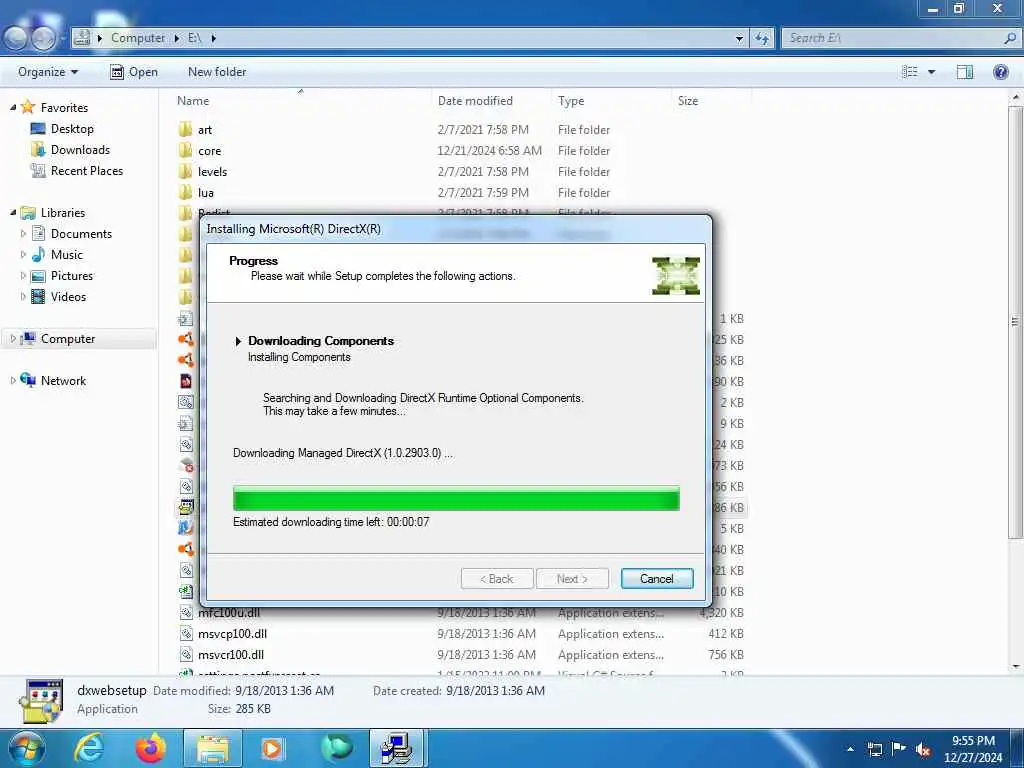Go forward in Explorer navigation
Screen dimensions: 1024x768
coord(43,38)
